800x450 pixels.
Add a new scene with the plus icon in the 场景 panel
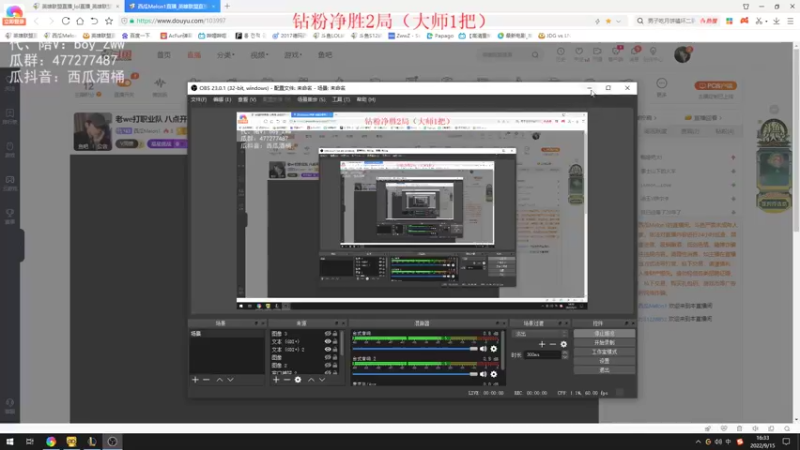(195, 380)
